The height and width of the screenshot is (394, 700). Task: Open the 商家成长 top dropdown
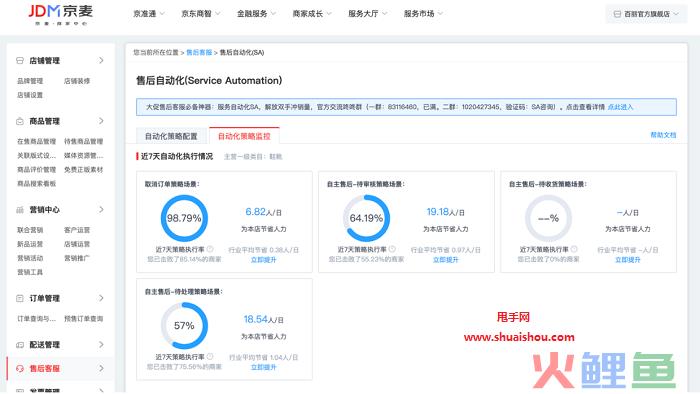[312, 14]
